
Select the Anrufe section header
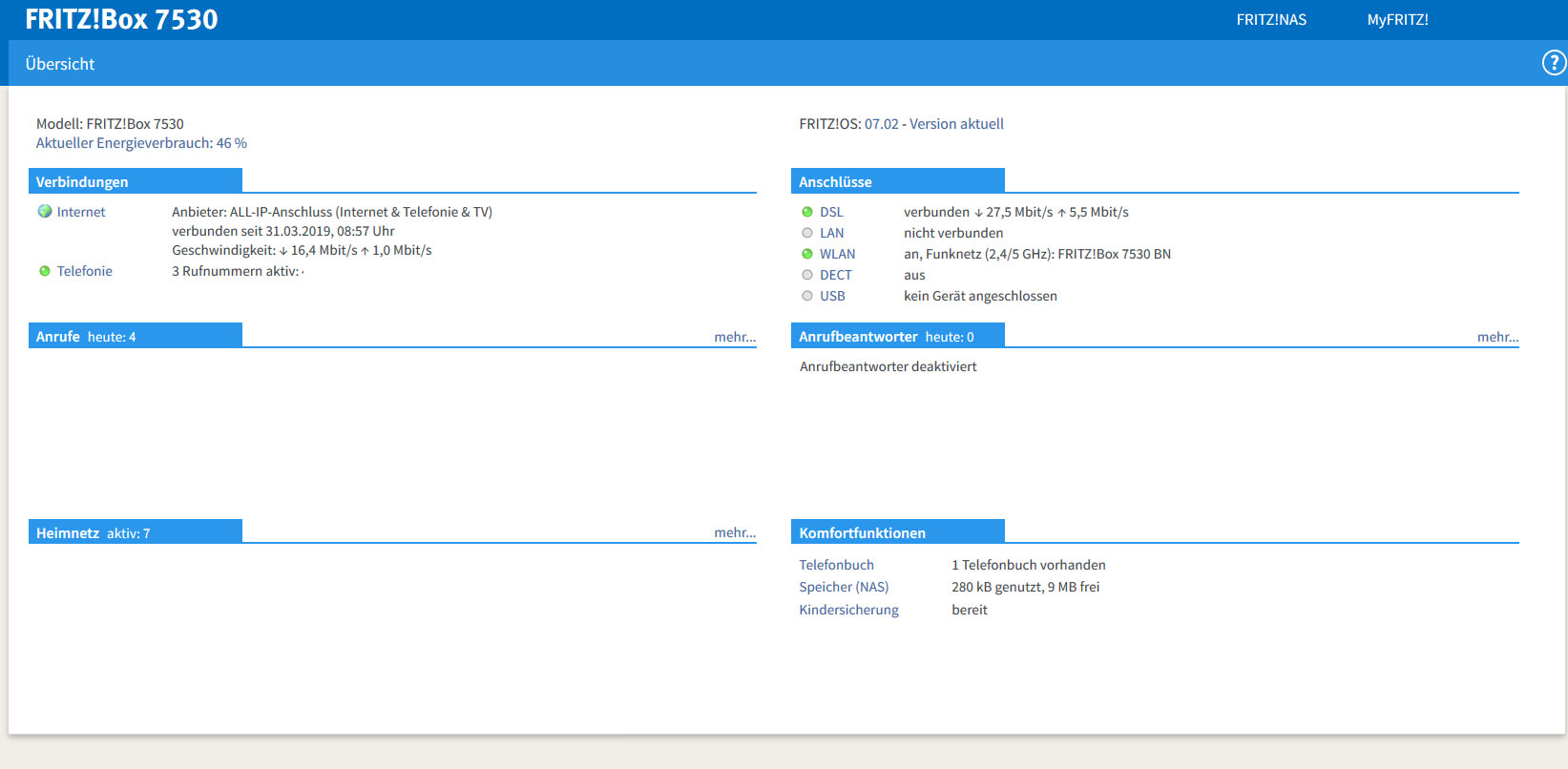[x=136, y=336]
